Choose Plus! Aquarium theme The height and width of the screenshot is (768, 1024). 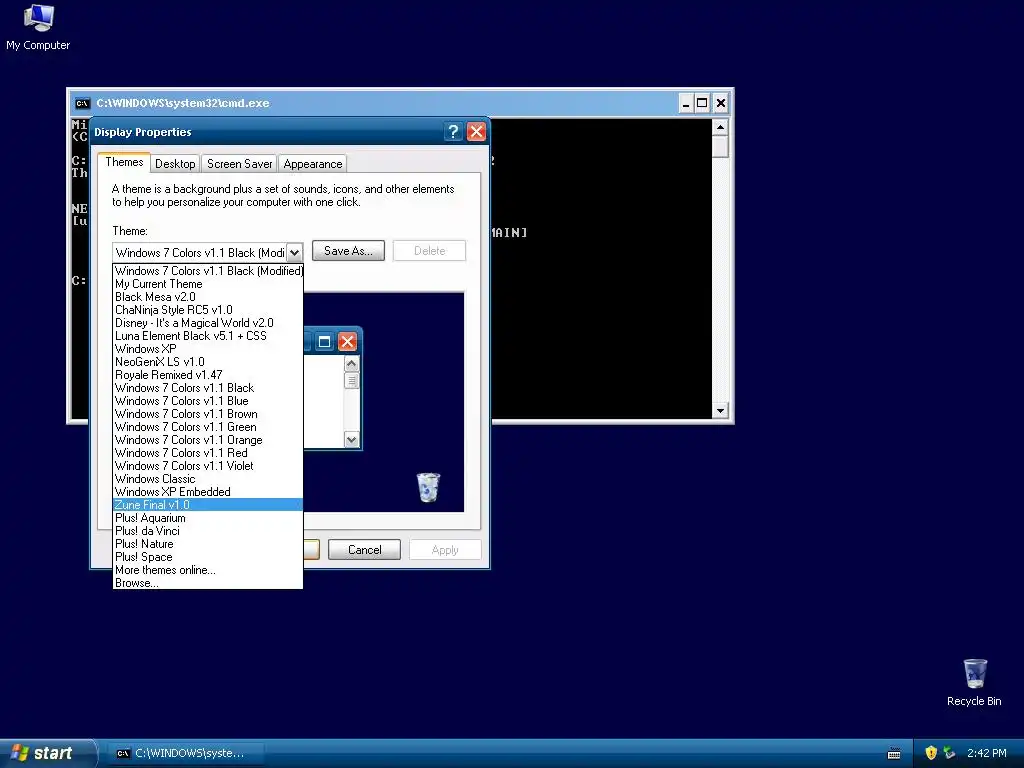[208, 518]
